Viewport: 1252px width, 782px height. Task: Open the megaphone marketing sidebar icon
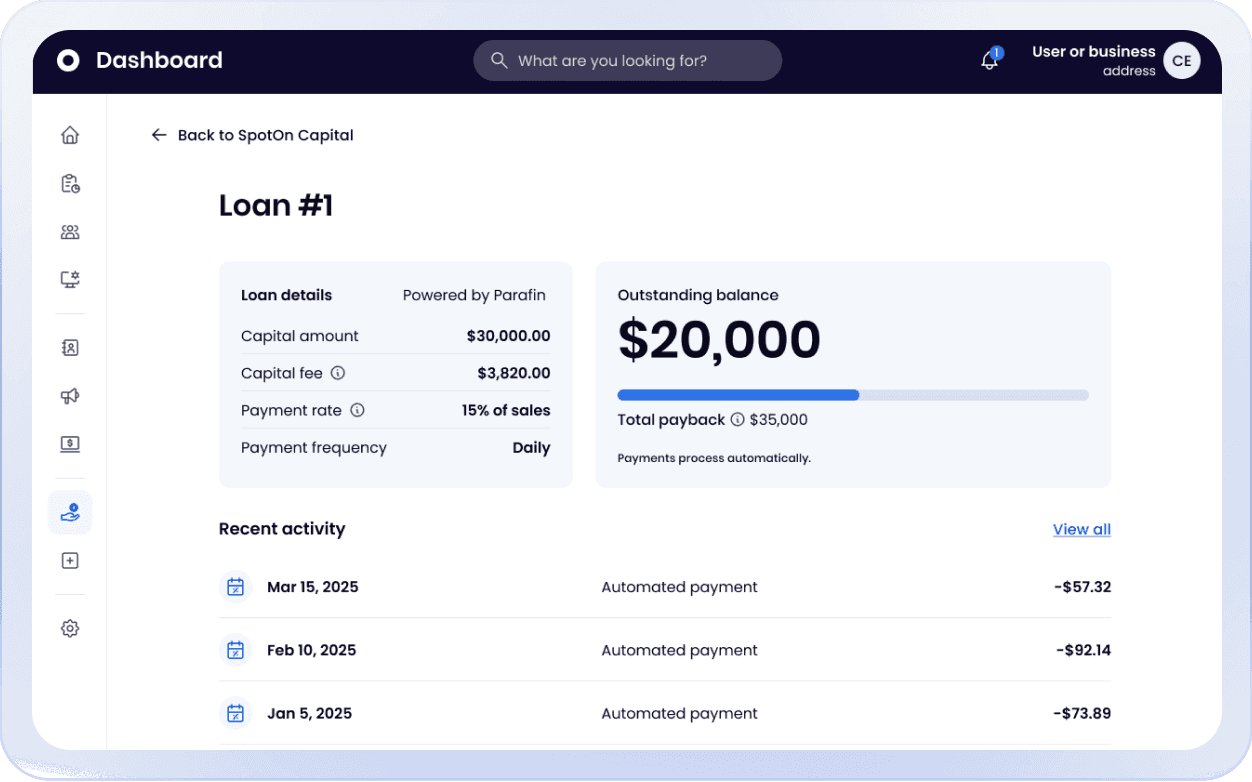coord(70,396)
